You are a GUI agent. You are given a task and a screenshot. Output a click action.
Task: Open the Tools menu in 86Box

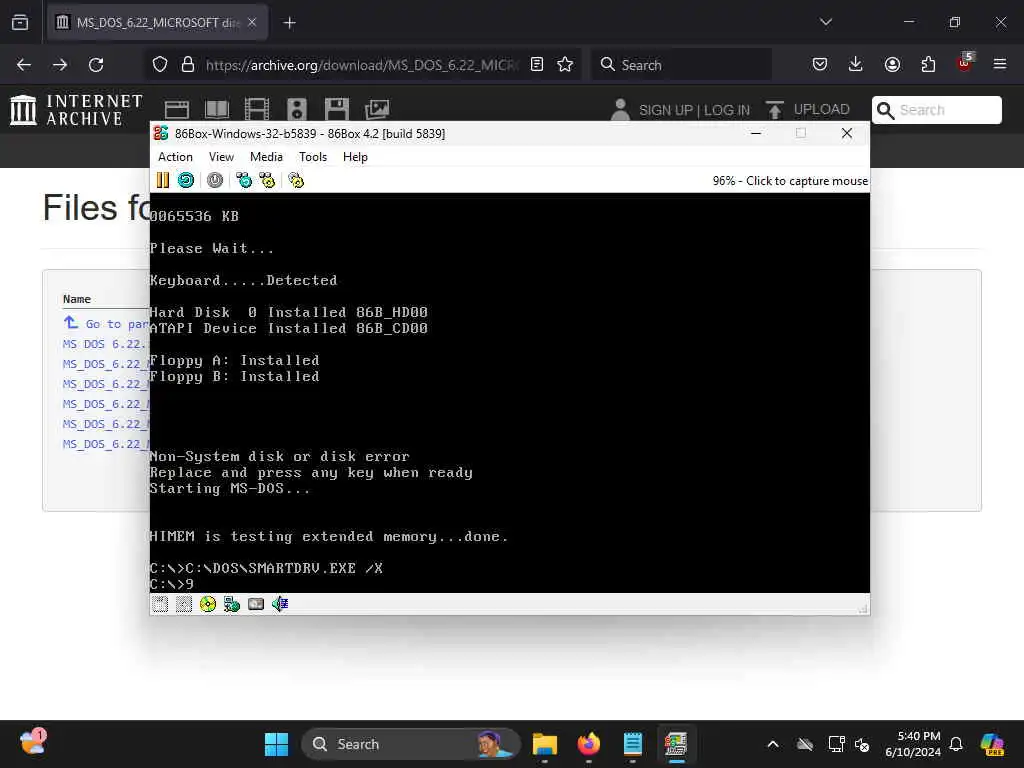(x=313, y=157)
